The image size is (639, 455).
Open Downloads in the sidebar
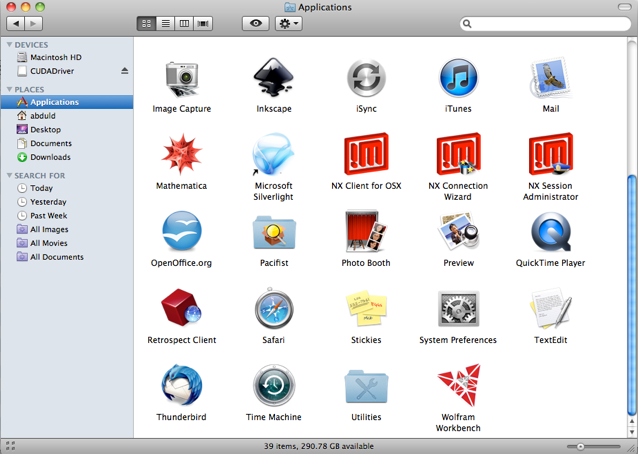click(x=67, y=157)
